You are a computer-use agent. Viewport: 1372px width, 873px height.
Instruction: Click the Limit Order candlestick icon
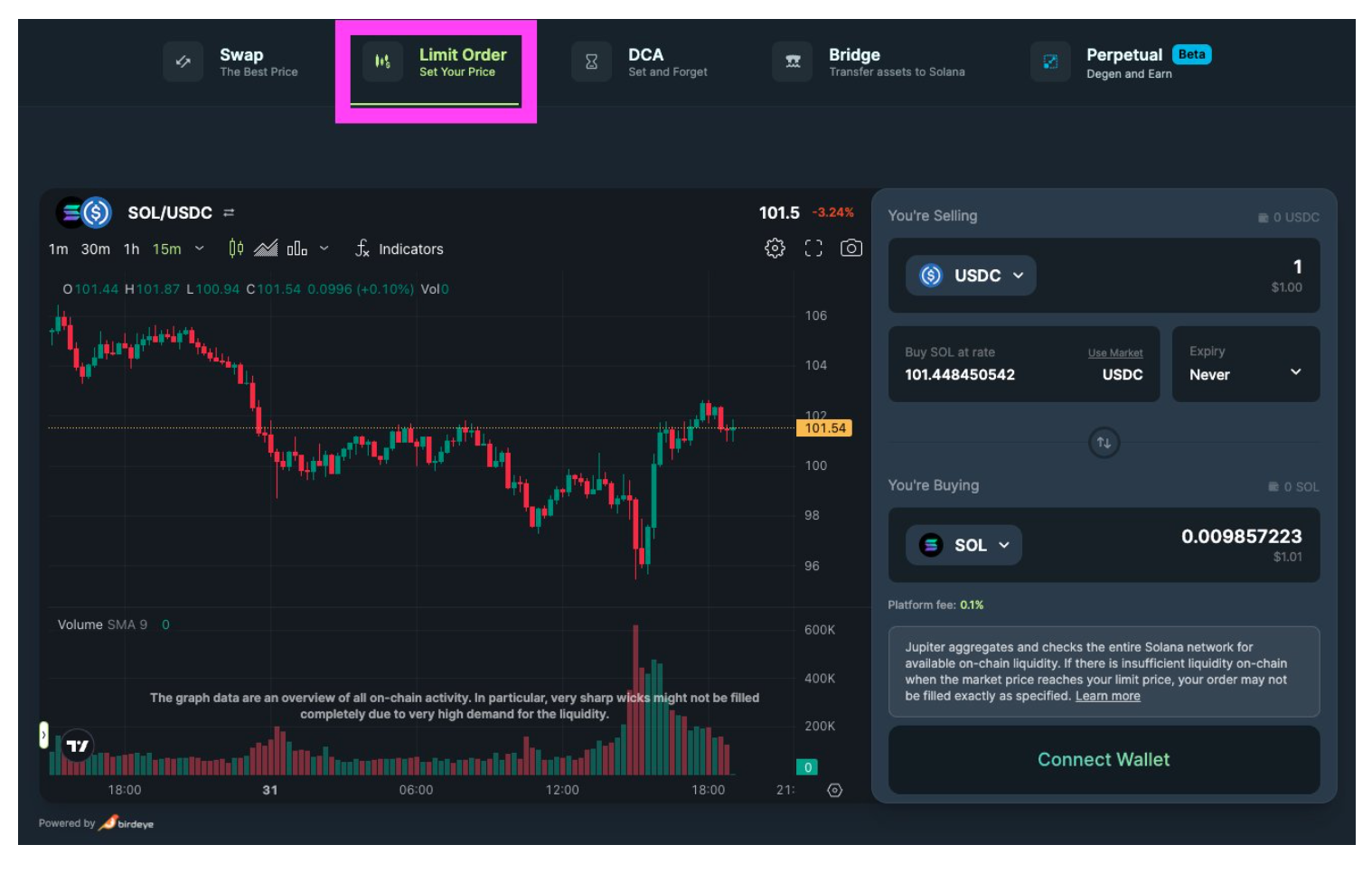click(x=382, y=61)
